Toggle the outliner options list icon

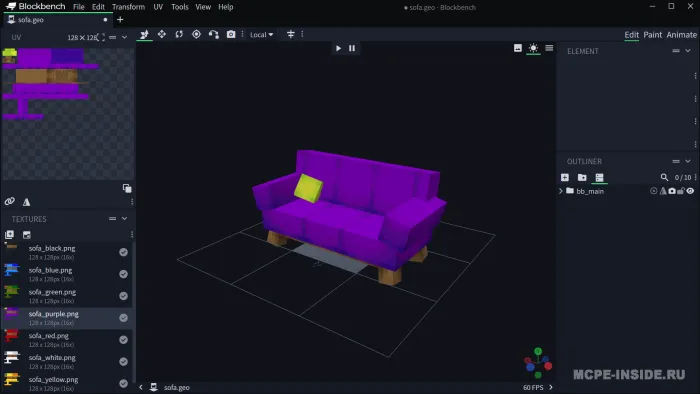[599, 178]
